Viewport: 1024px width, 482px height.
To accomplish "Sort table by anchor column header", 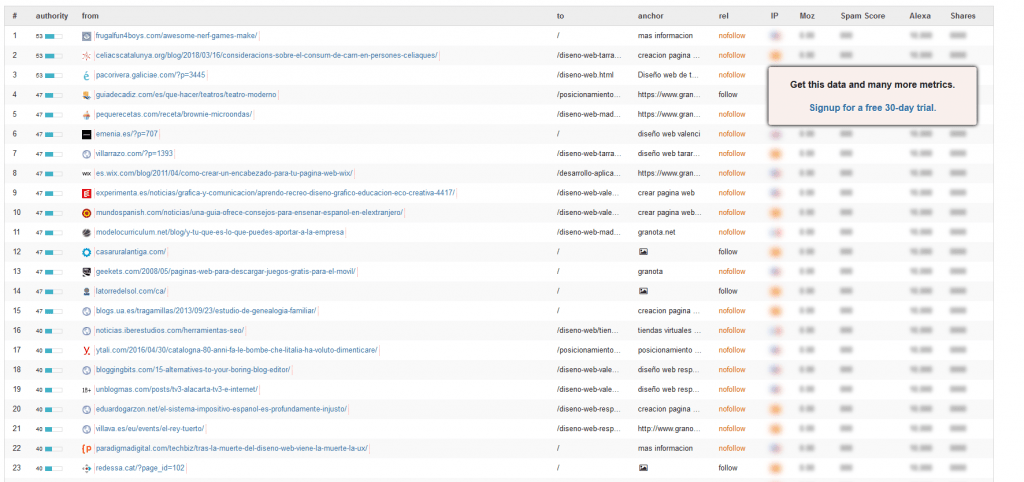I will 648,16.
